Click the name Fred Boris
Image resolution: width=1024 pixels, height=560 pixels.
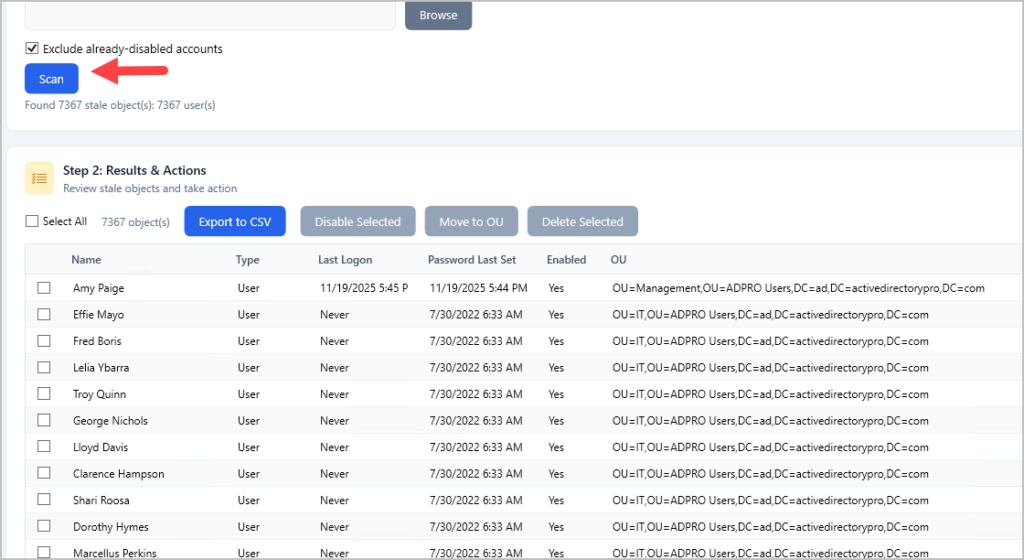(x=97, y=341)
